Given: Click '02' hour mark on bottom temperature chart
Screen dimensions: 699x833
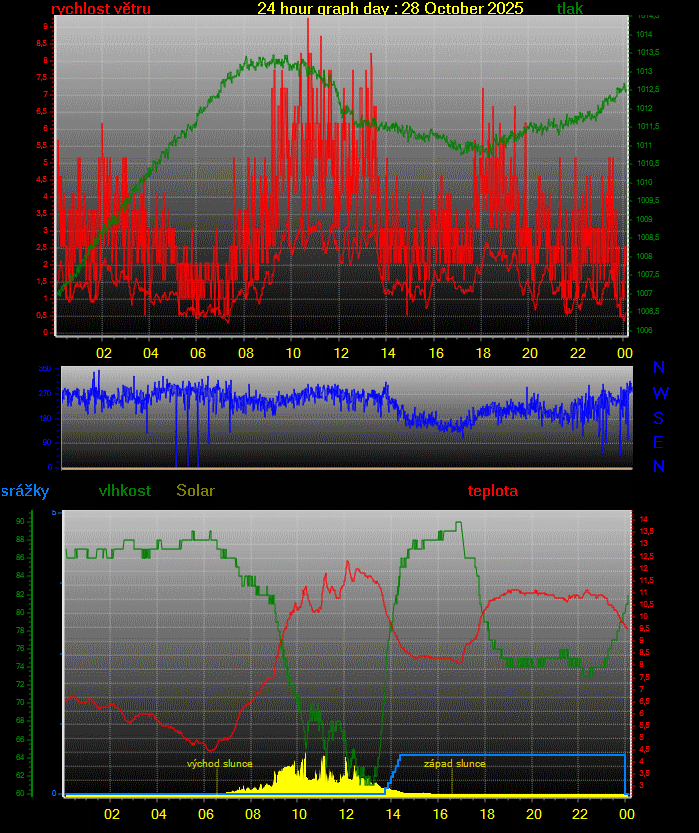Looking at the screenshot, I should (111, 814).
